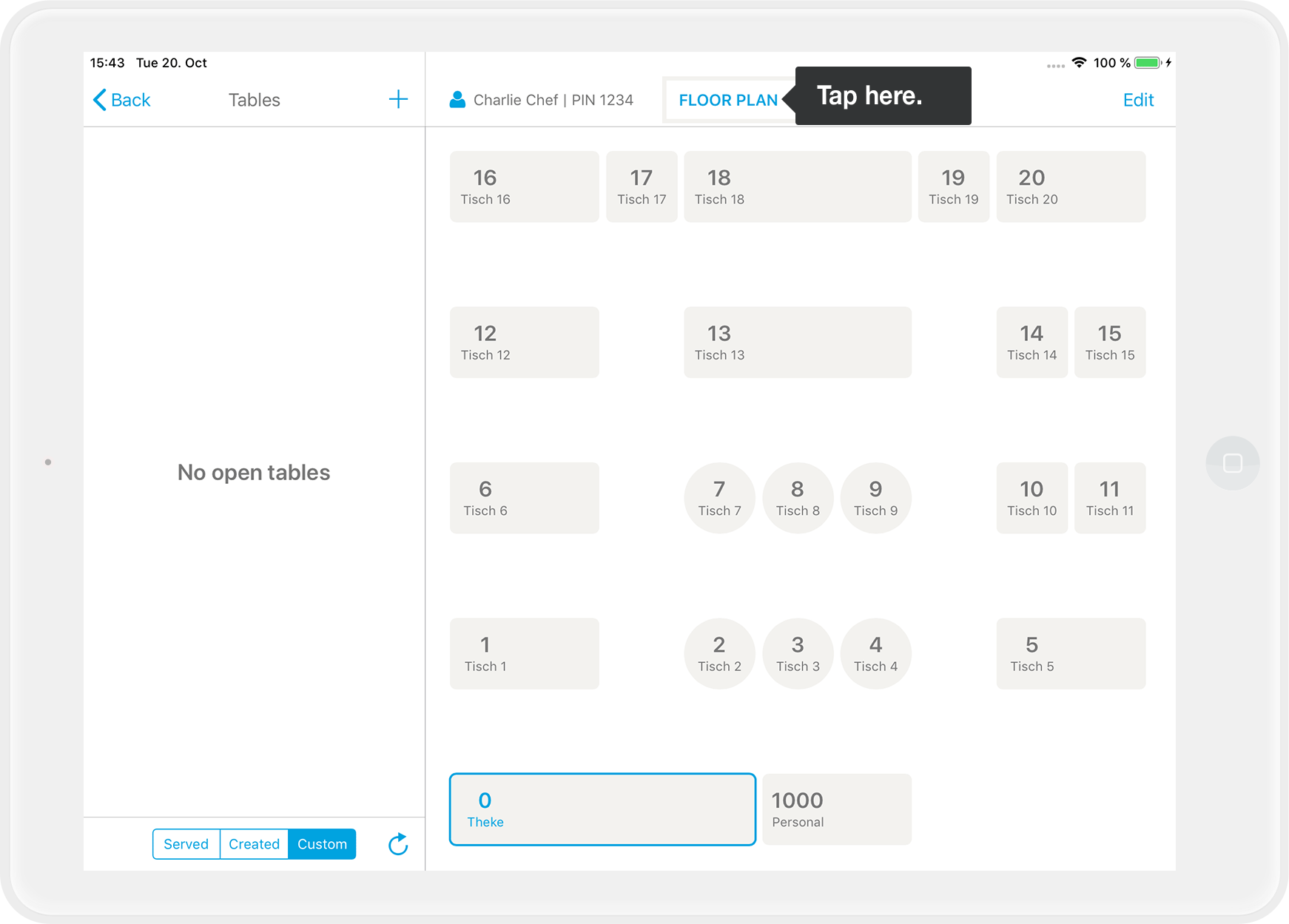The height and width of the screenshot is (924, 1289).
Task: Open the Personal table 1000
Action: [x=837, y=809]
